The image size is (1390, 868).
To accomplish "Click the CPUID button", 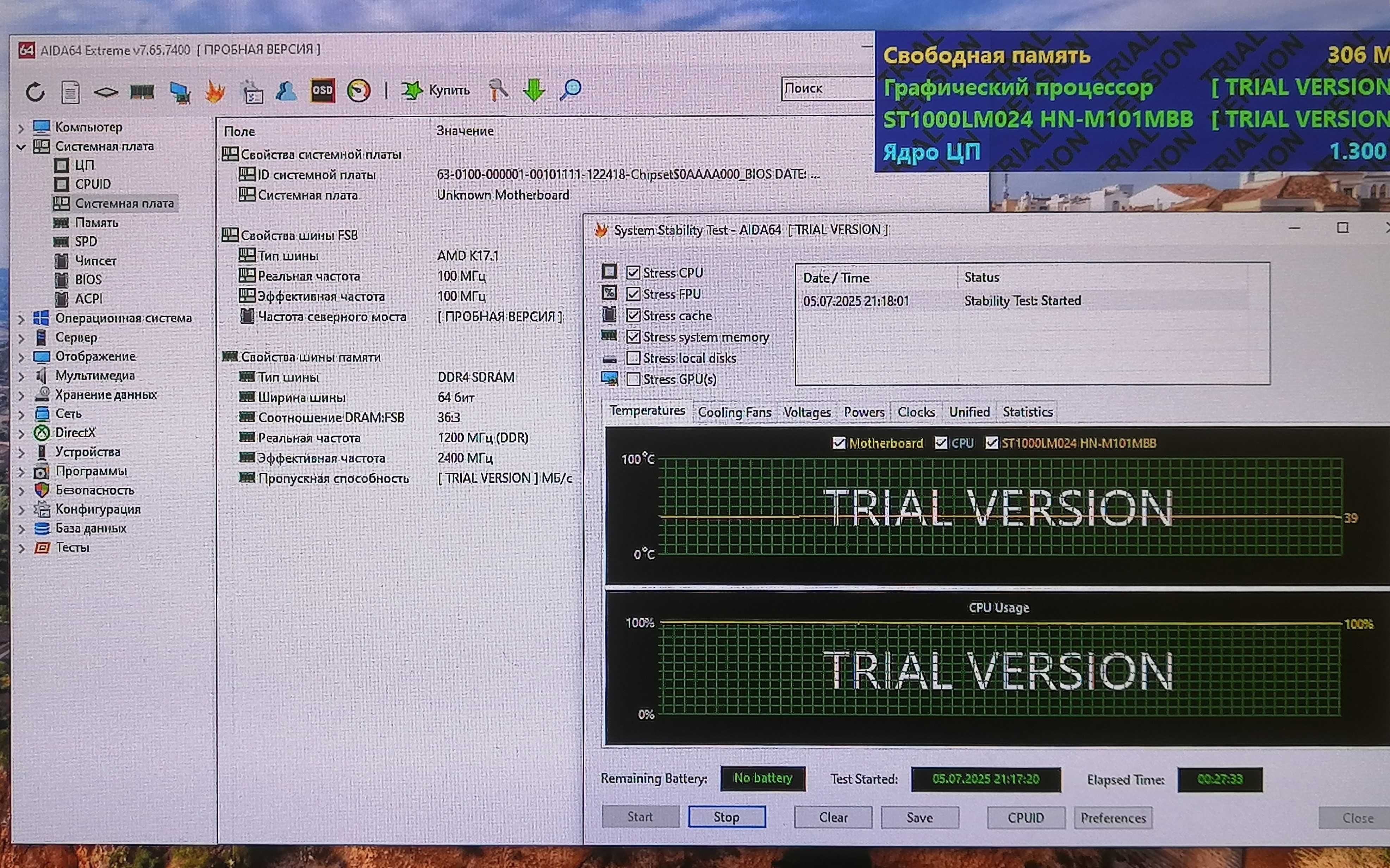I will 1026,818.
